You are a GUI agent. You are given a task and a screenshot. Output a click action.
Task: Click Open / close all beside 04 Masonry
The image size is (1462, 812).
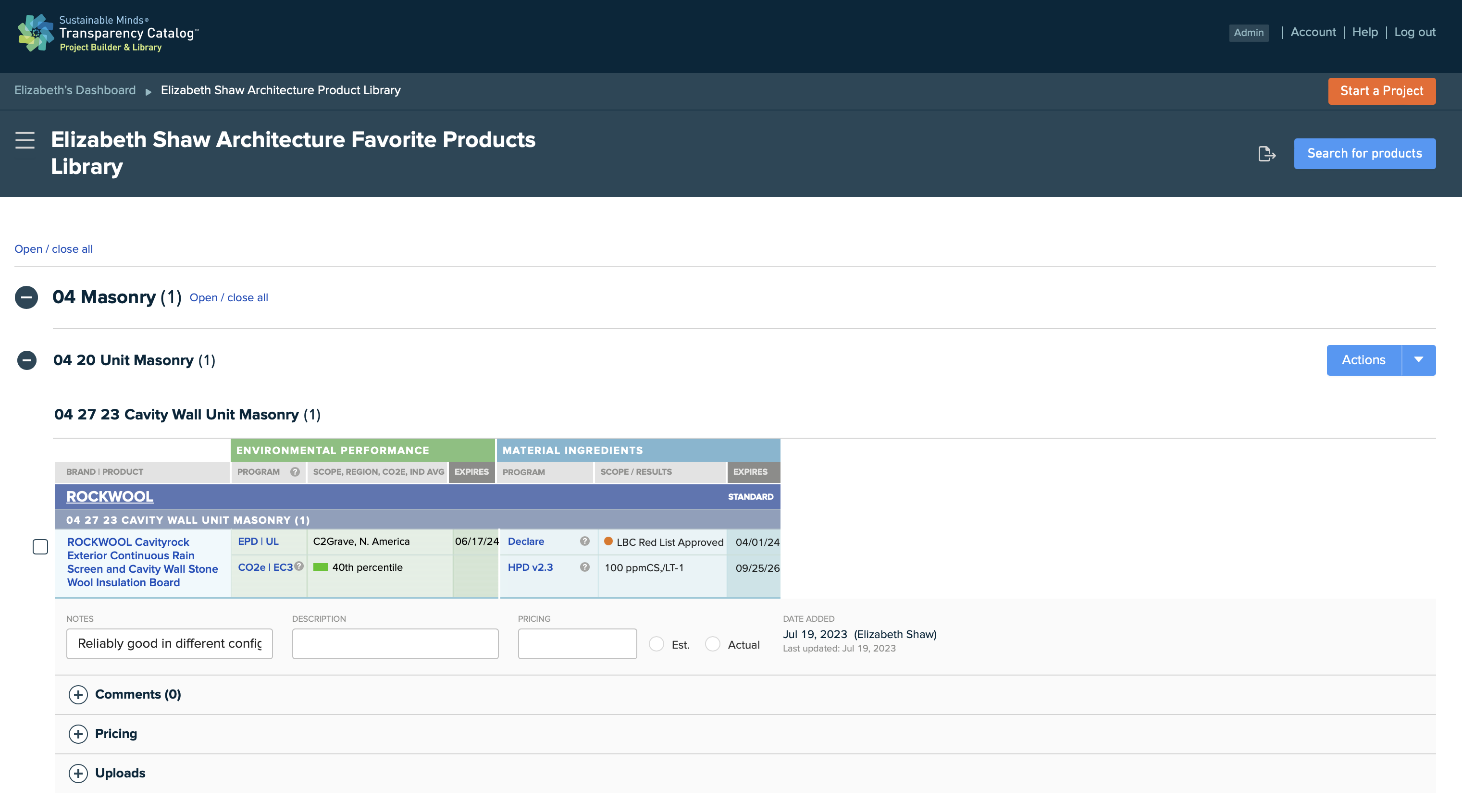tap(229, 298)
